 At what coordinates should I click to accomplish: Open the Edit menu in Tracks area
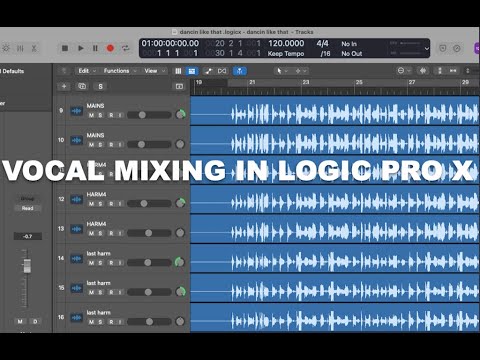point(87,71)
